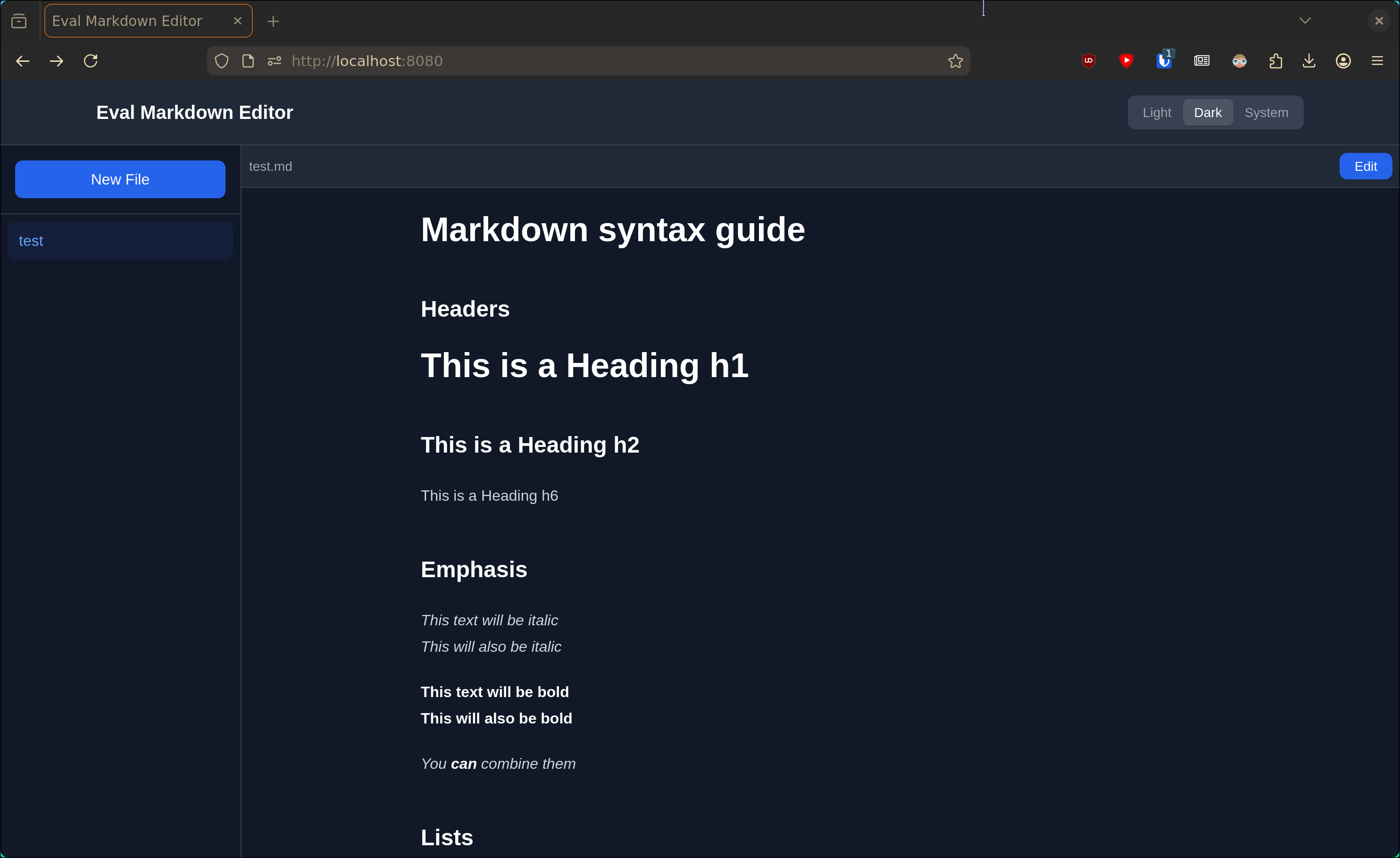Image resolution: width=1400 pixels, height=858 pixels.
Task: Select the Dark theme option
Action: click(x=1208, y=113)
